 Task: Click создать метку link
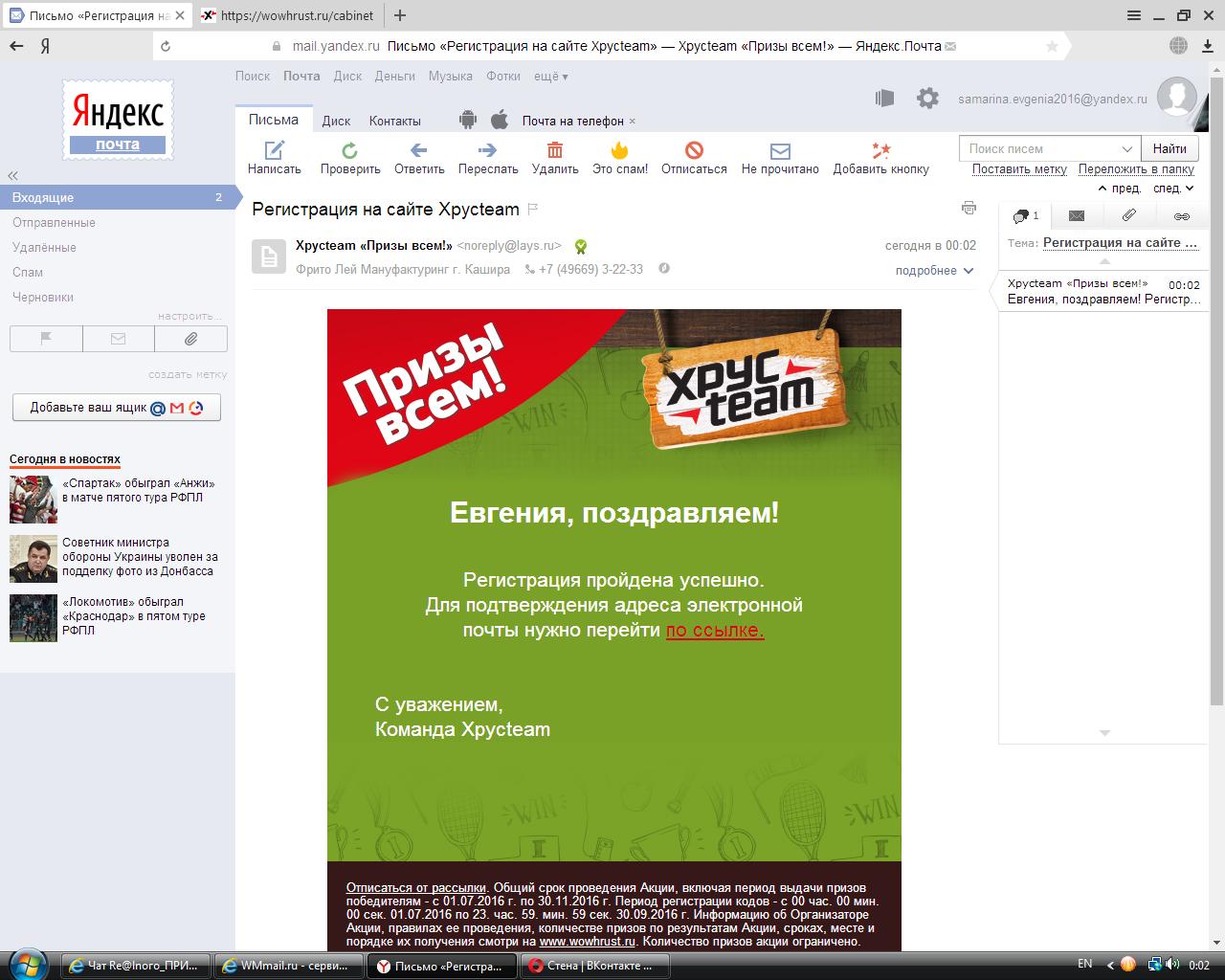(x=188, y=374)
